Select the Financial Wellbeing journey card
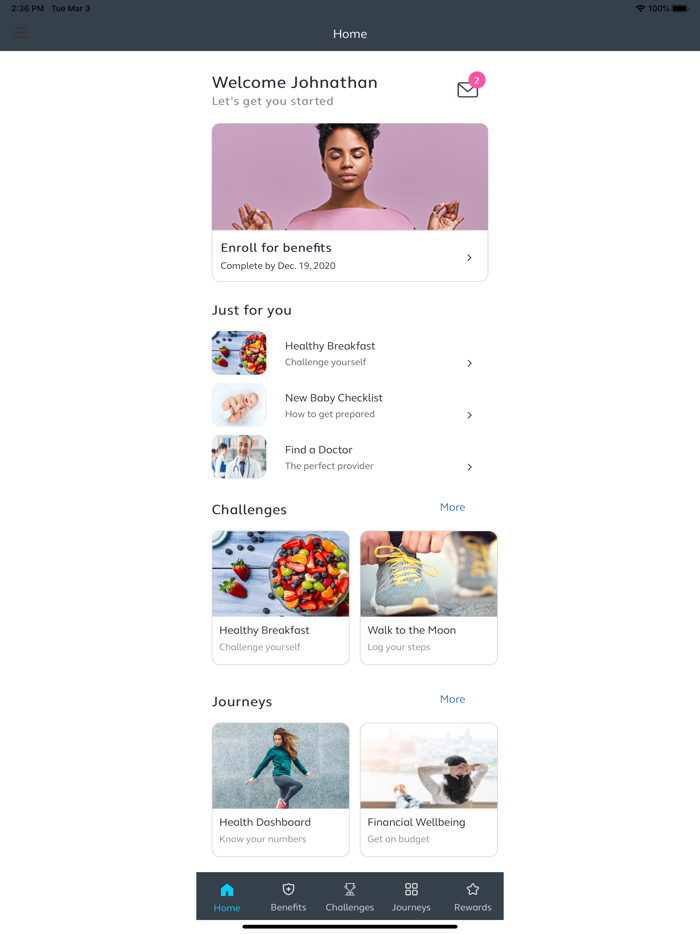700x934 pixels. click(x=429, y=789)
